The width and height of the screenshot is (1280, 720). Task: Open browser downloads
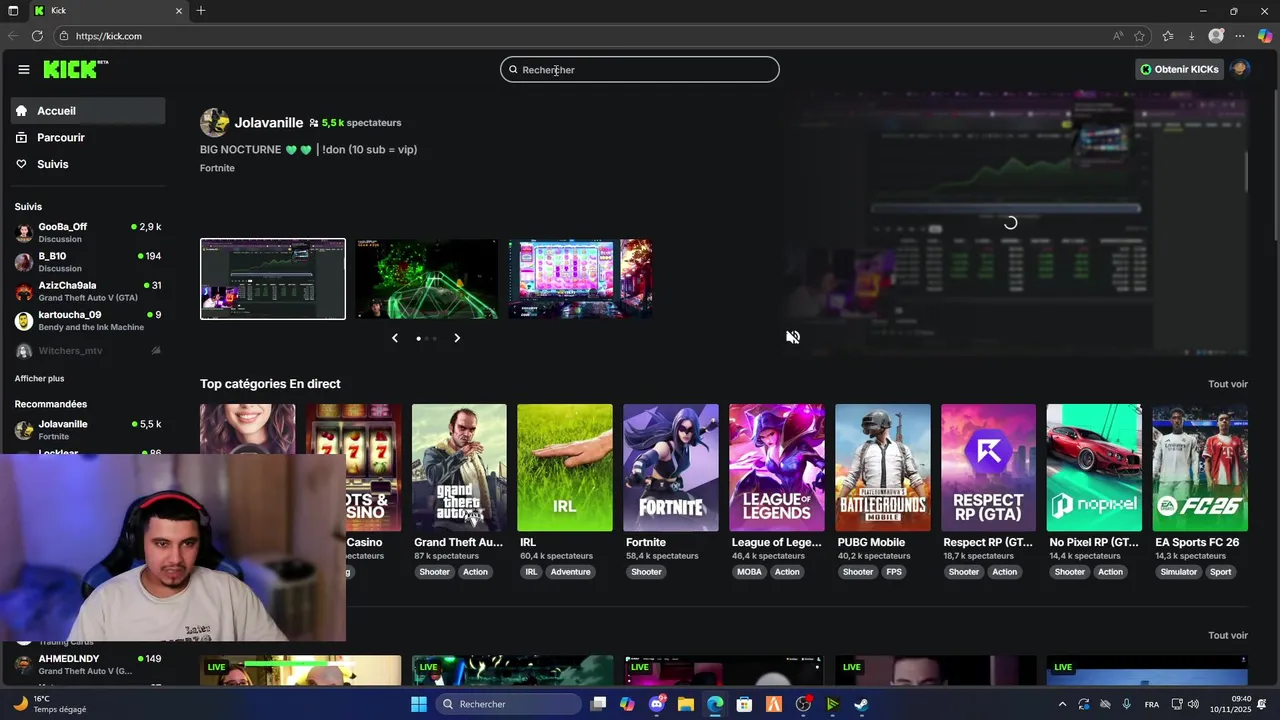[x=1191, y=36]
